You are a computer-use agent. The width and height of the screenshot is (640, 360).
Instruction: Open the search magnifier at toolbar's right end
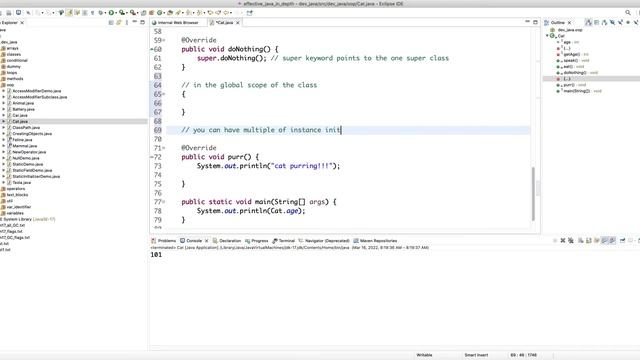pyautogui.click(x=628, y=13)
